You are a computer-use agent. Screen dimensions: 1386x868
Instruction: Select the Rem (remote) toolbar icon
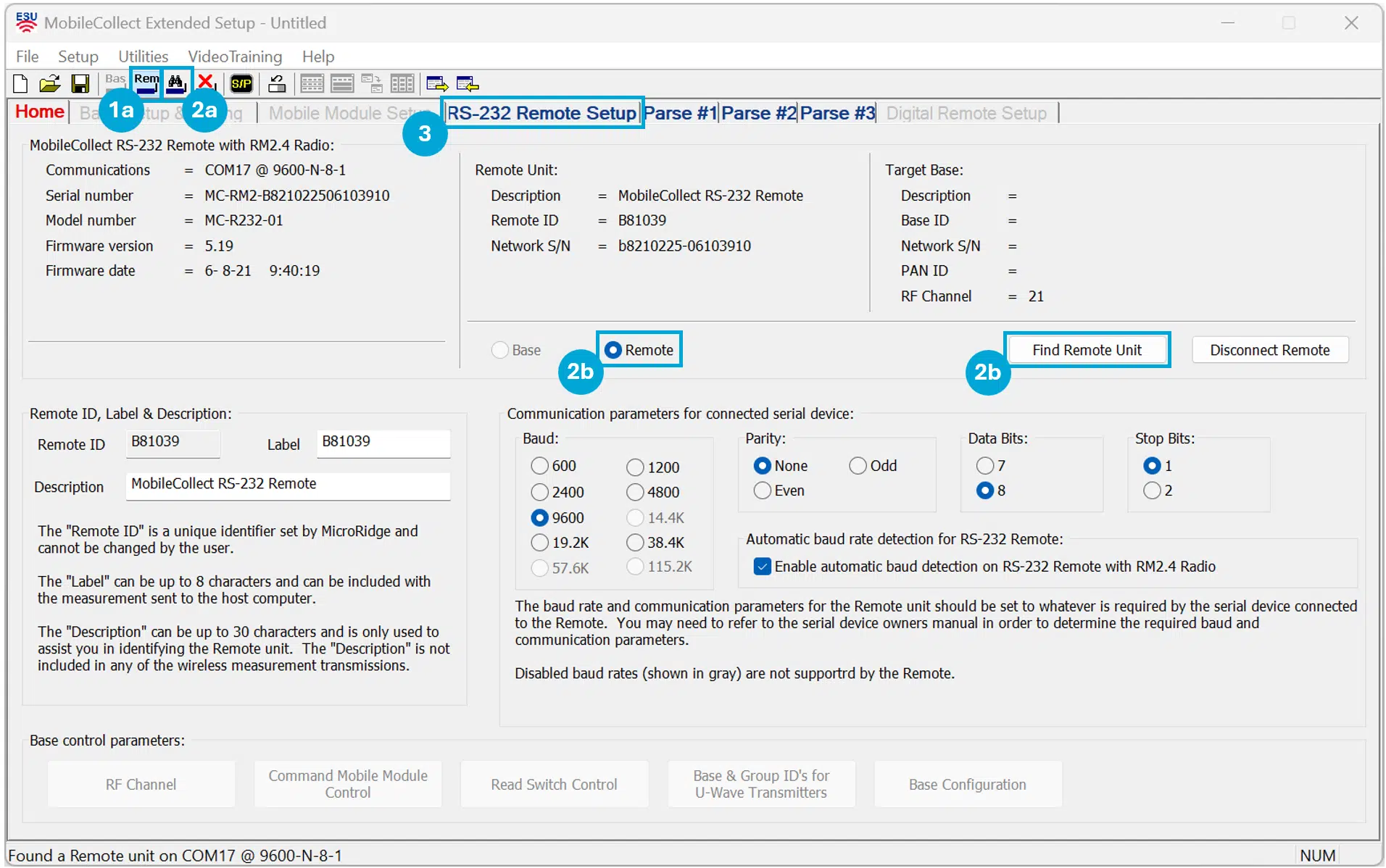(146, 83)
